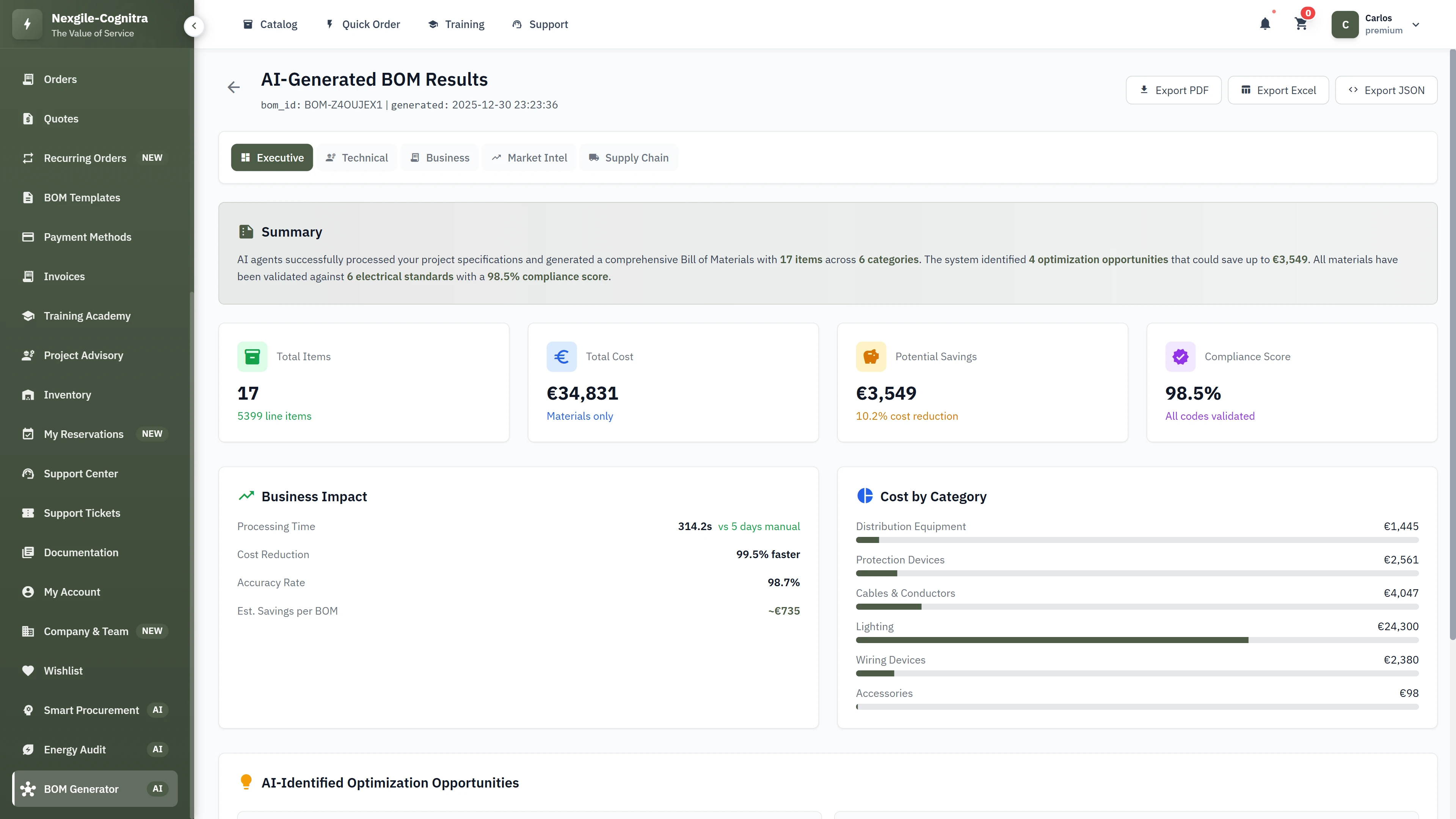Image resolution: width=1456 pixels, height=819 pixels.
Task: Open the notifications bell
Action: pyautogui.click(x=1265, y=24)
